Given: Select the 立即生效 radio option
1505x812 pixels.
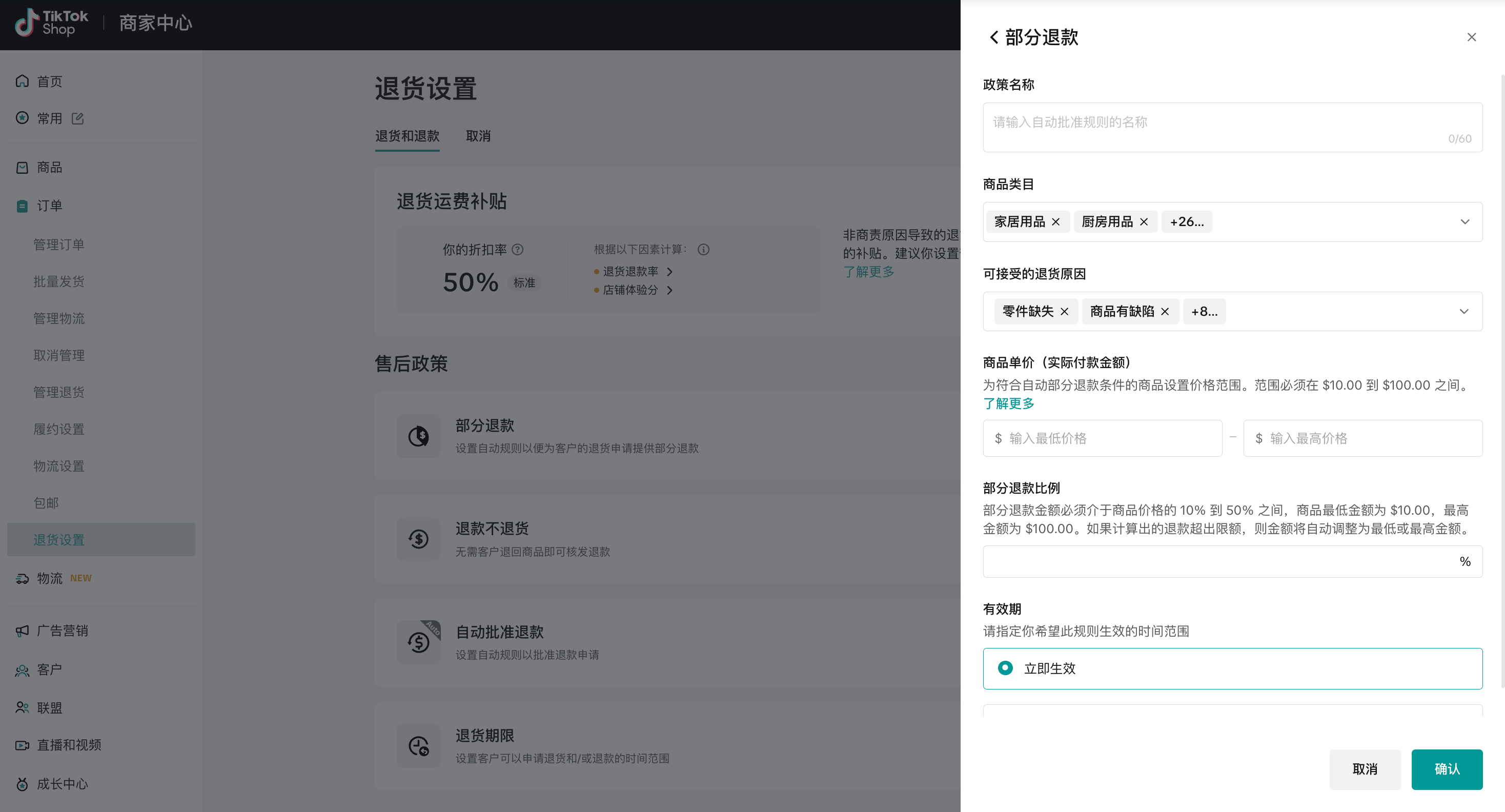Looking at the screenshot, I should pos(1005,668).
